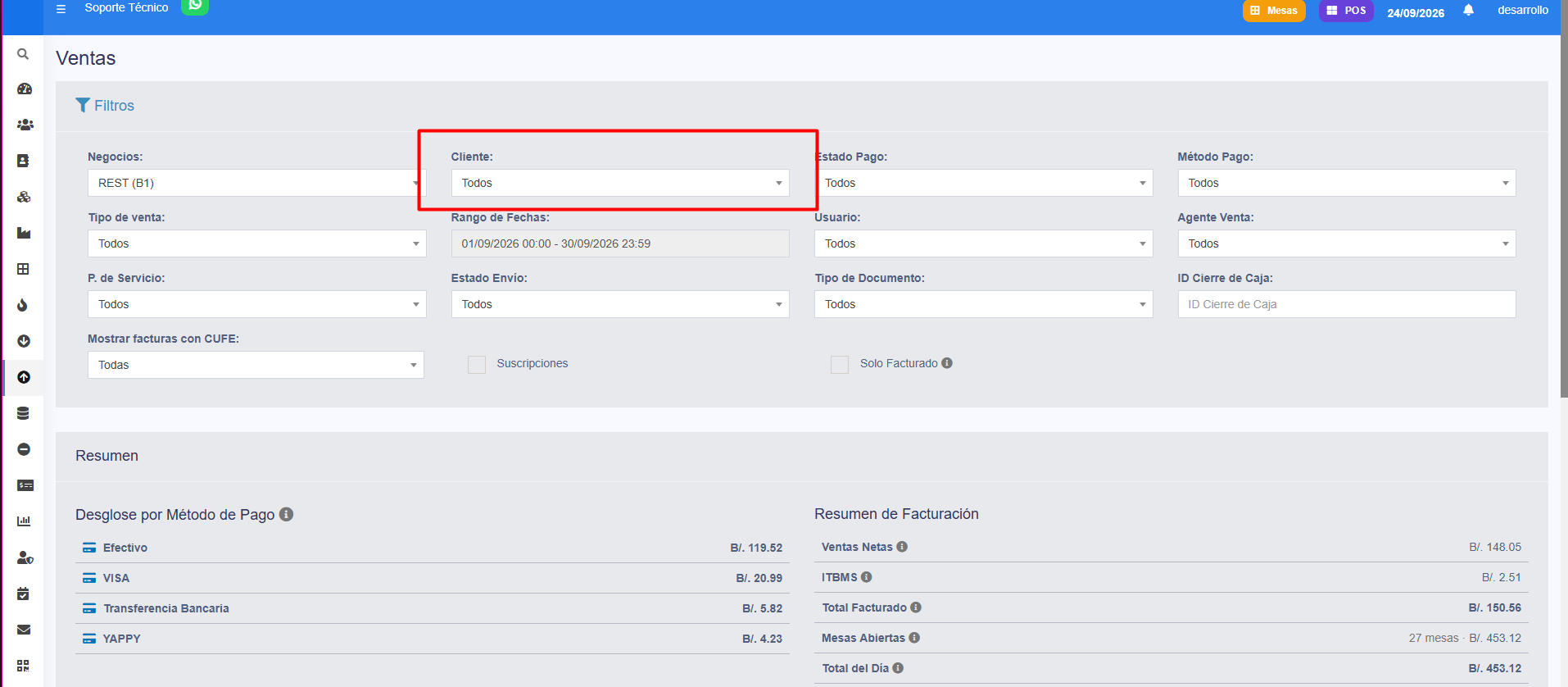Open the up-arrow circle sales icon
This screenshot has width=1568, height=687.
coord(24,377)
